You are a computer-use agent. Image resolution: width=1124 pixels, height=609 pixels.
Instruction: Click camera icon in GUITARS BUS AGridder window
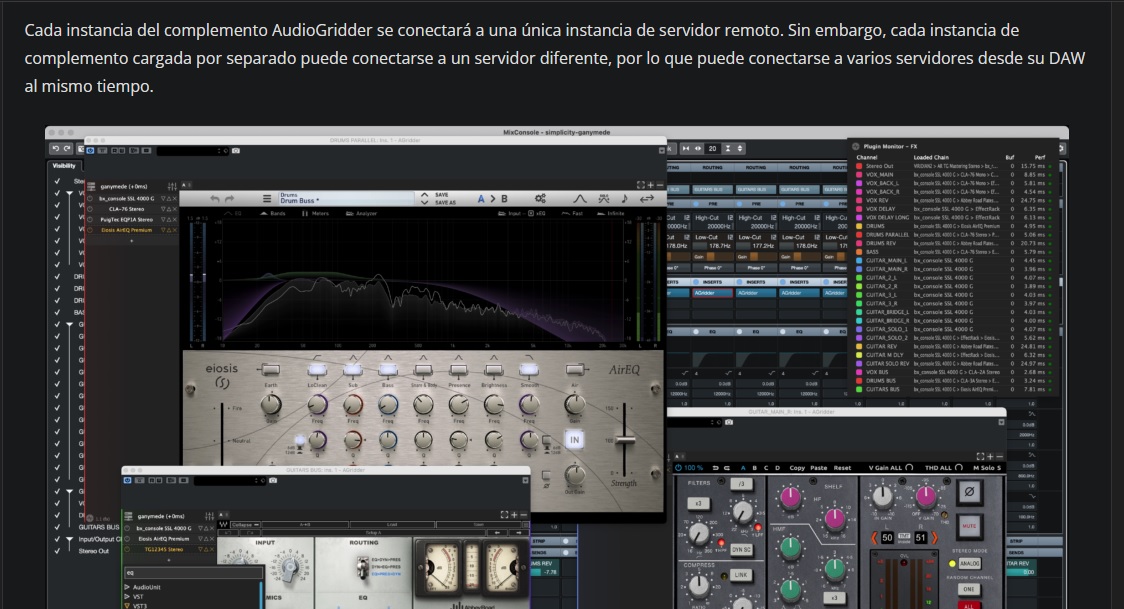tap(273, 480)
